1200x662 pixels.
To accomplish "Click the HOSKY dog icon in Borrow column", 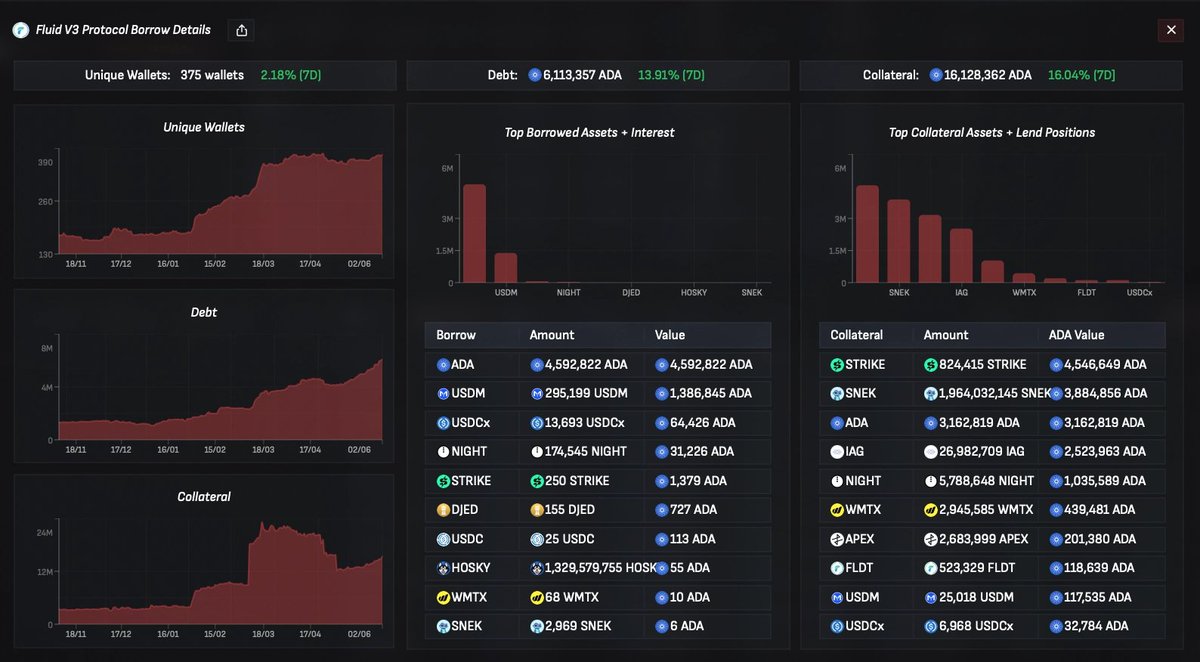I will pos(443,568).
